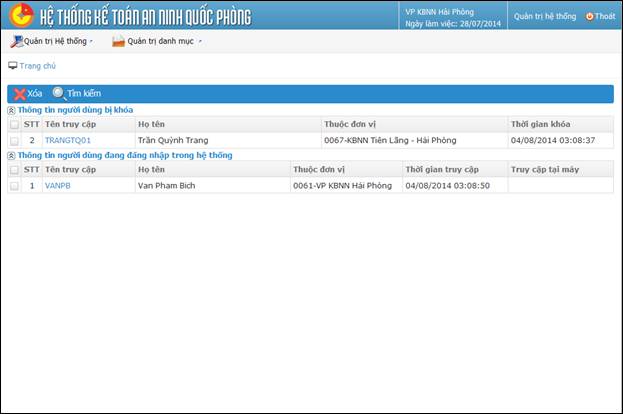The image size is (623, 414).
Task: Open the dropdown arrow after Quản trị Hệ thống
Action: point(91,41)
